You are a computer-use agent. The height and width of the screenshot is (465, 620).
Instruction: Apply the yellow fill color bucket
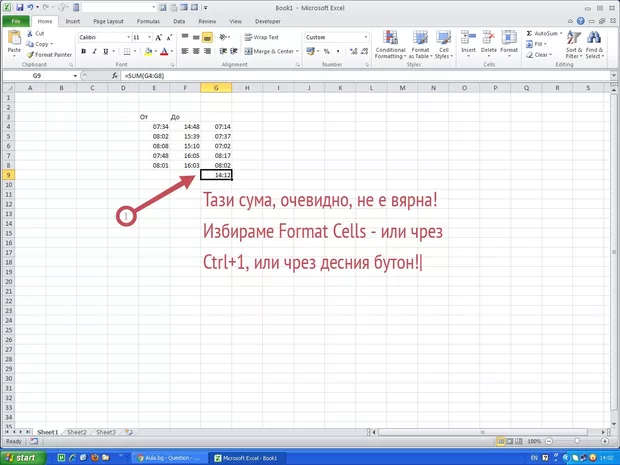click(148, 51)
